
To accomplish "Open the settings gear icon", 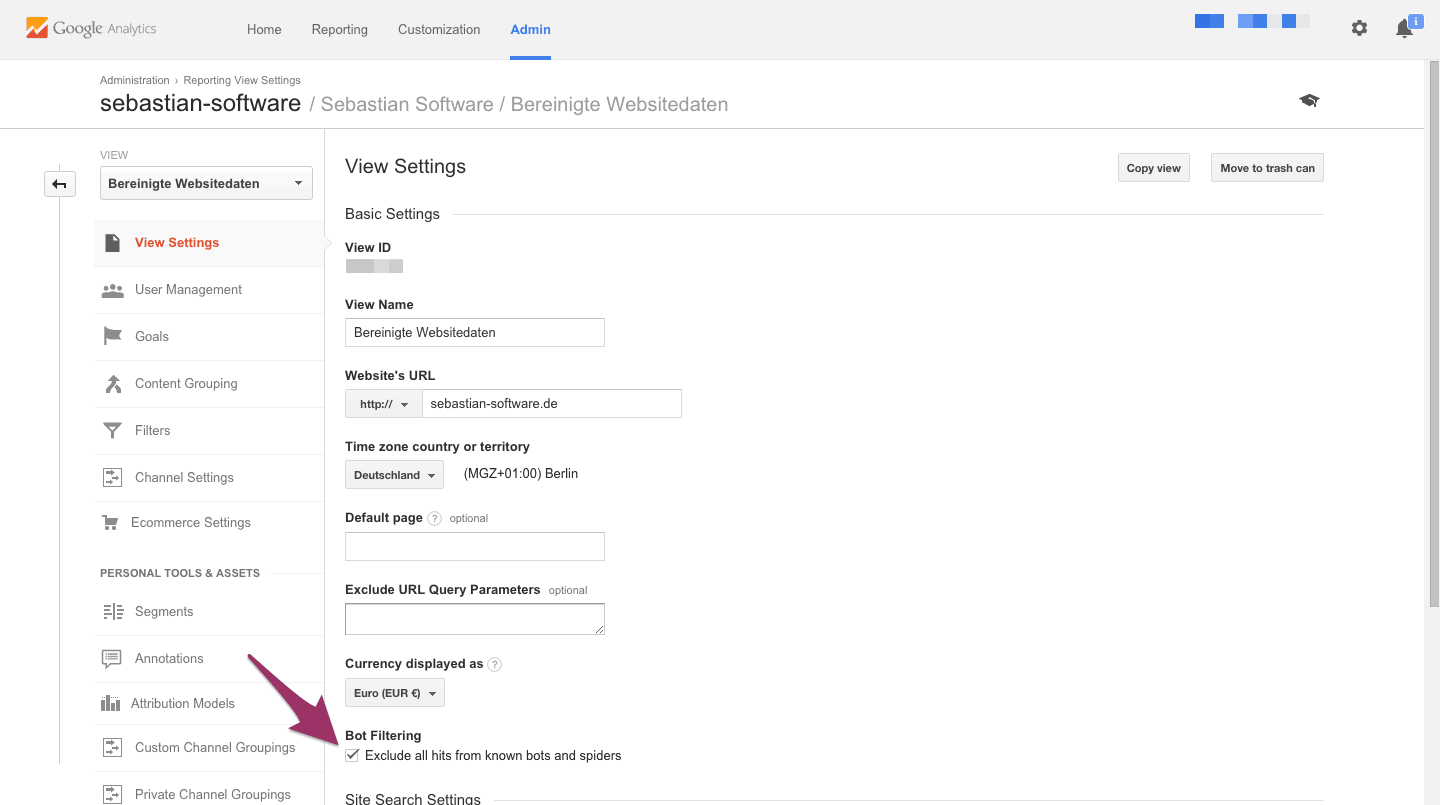I will [x=1359, y=28].
